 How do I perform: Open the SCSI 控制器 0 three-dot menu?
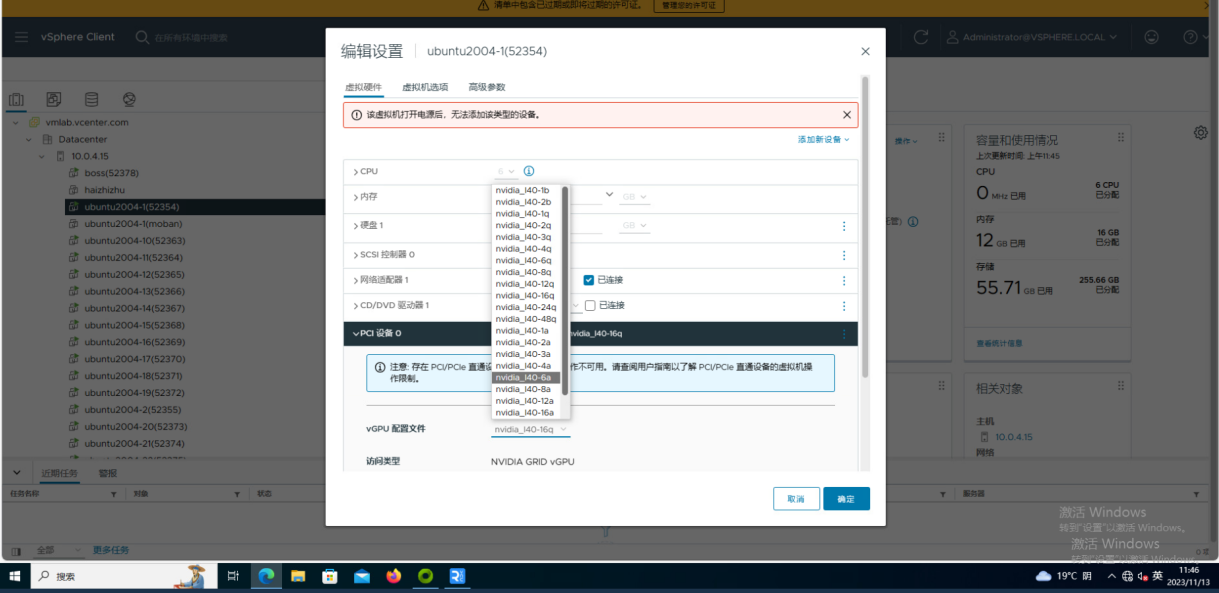[844, 255]
